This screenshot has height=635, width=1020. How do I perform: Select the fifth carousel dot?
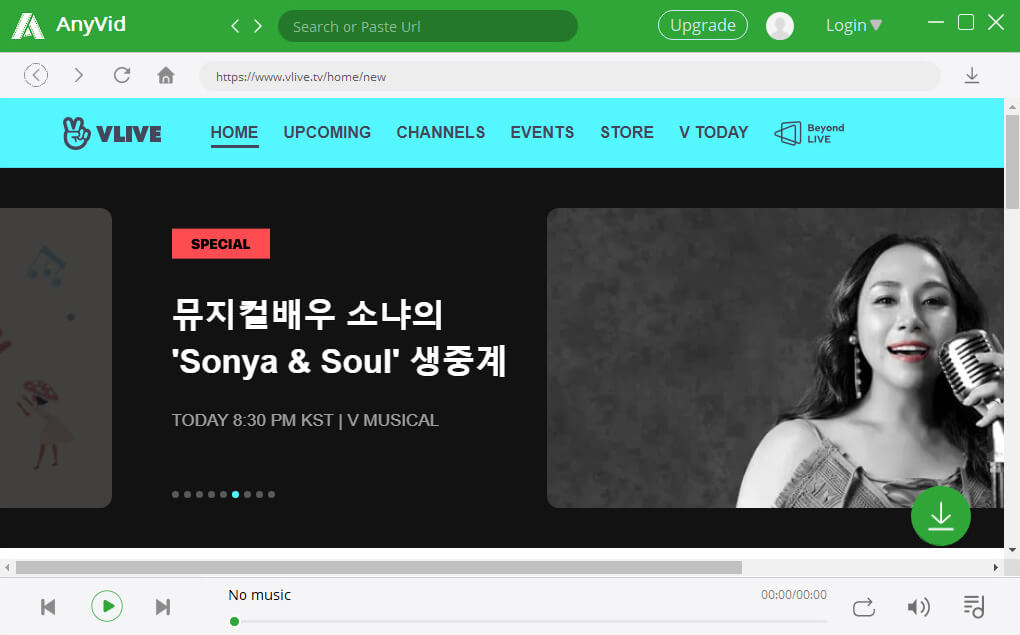[224, 494]
